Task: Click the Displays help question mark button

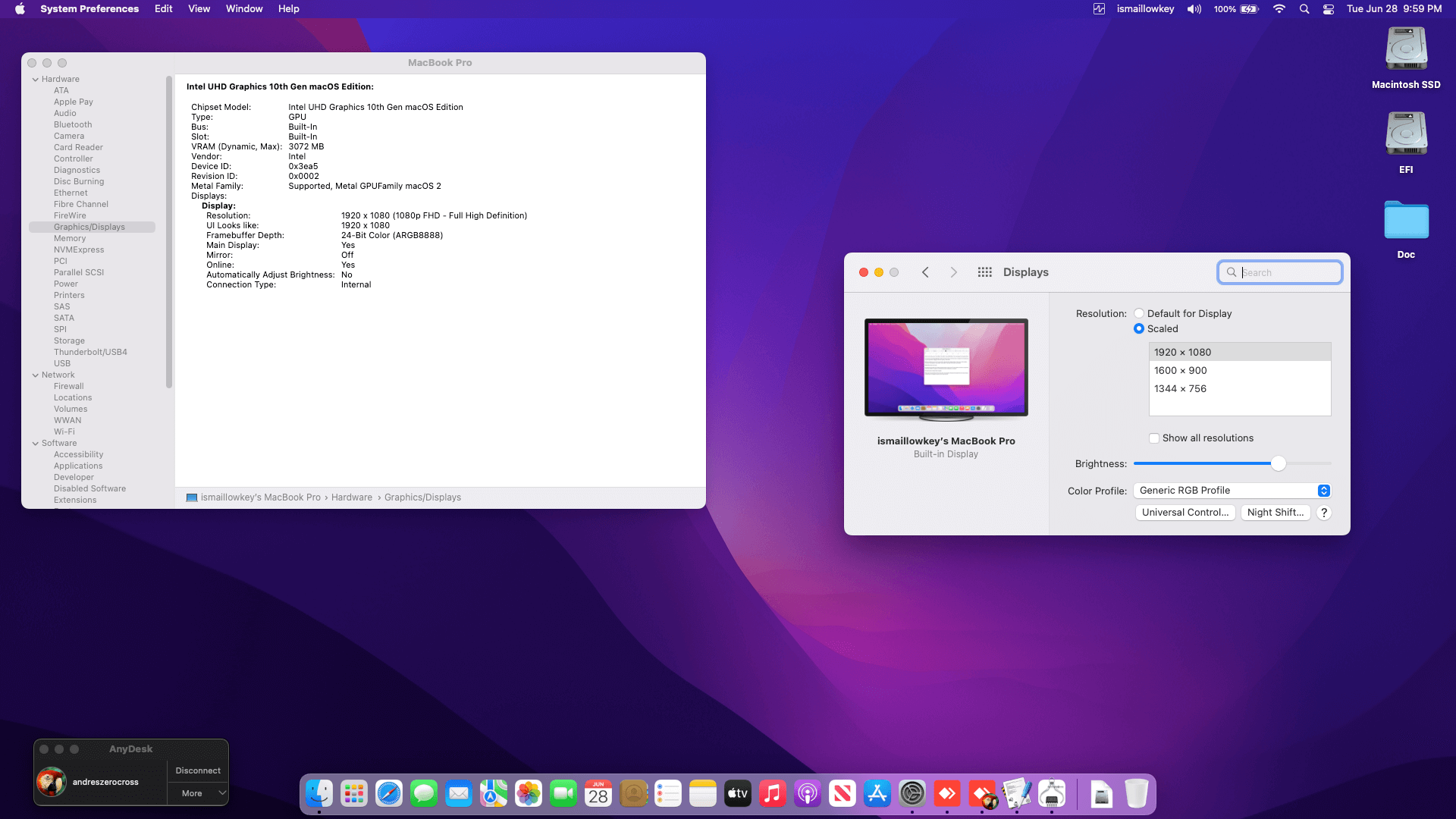Action: (x=1324, y=513)
